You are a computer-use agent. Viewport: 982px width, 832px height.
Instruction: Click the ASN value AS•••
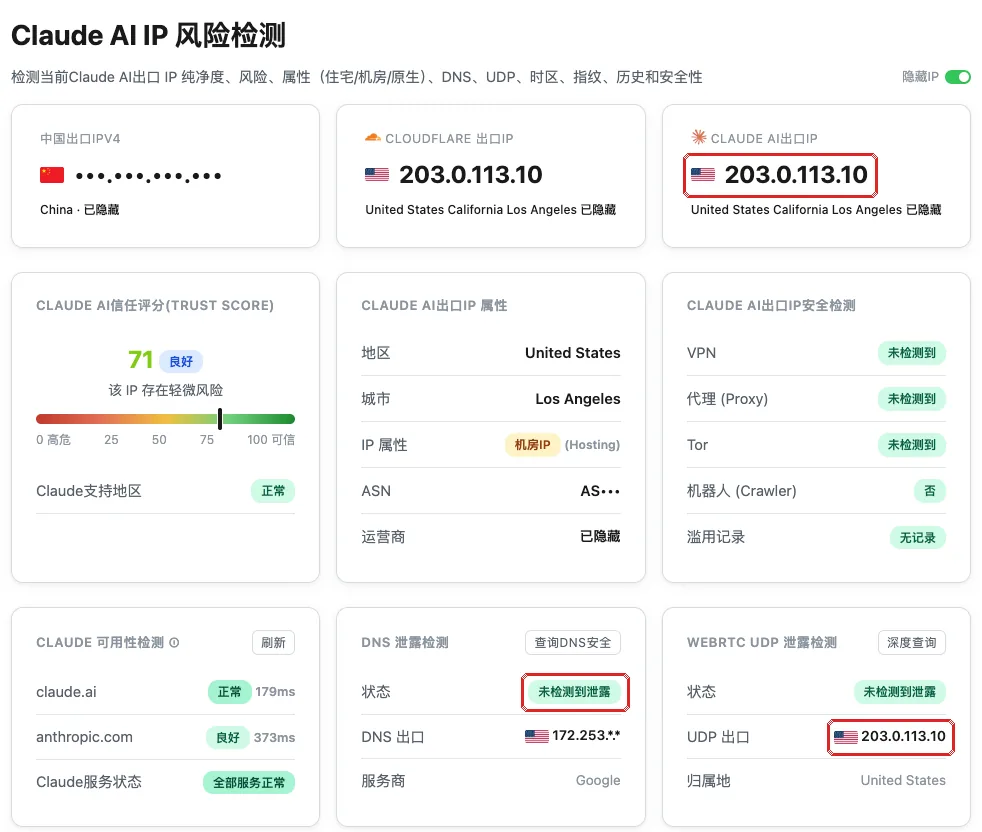click(x=600, y=491)
